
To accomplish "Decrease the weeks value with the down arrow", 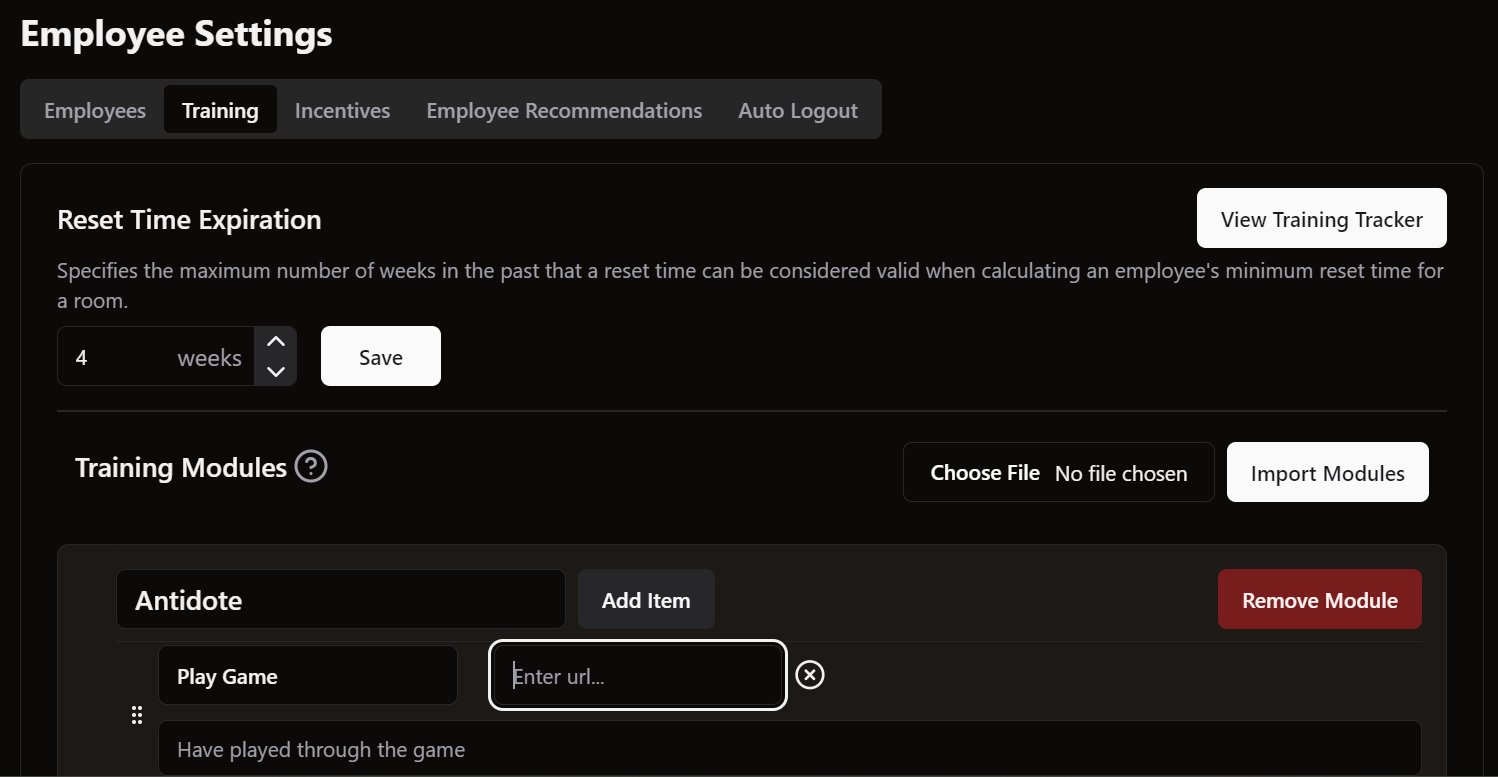I will point(276,371).
